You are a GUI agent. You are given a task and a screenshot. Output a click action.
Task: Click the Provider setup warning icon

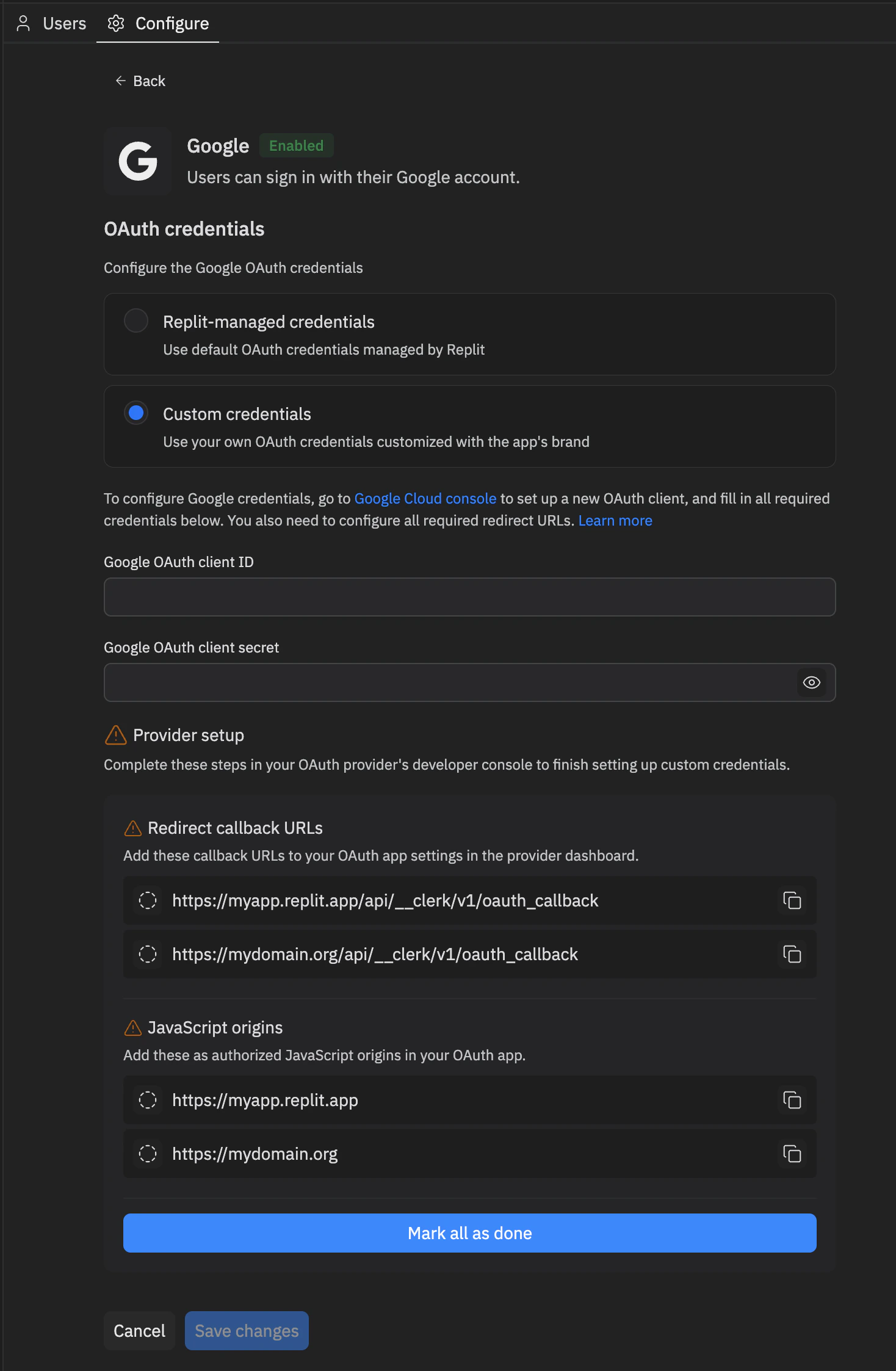point(116,735)
